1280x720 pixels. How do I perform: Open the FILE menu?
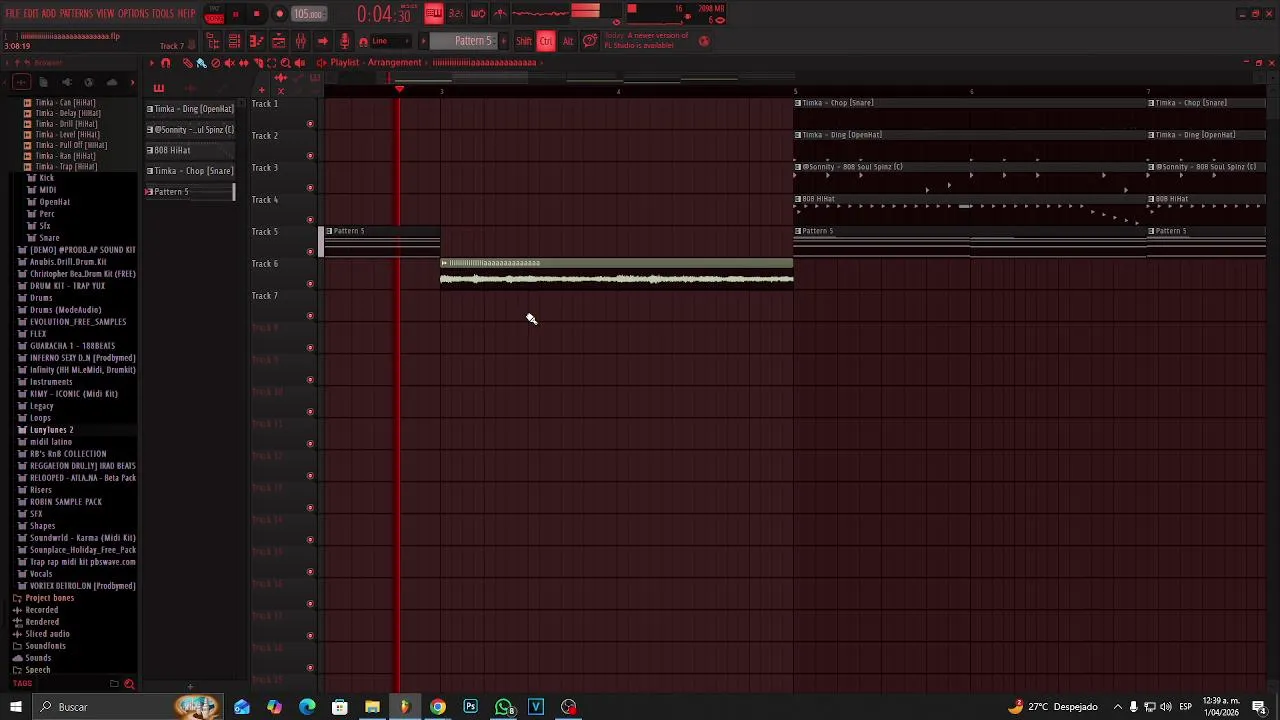12,14
